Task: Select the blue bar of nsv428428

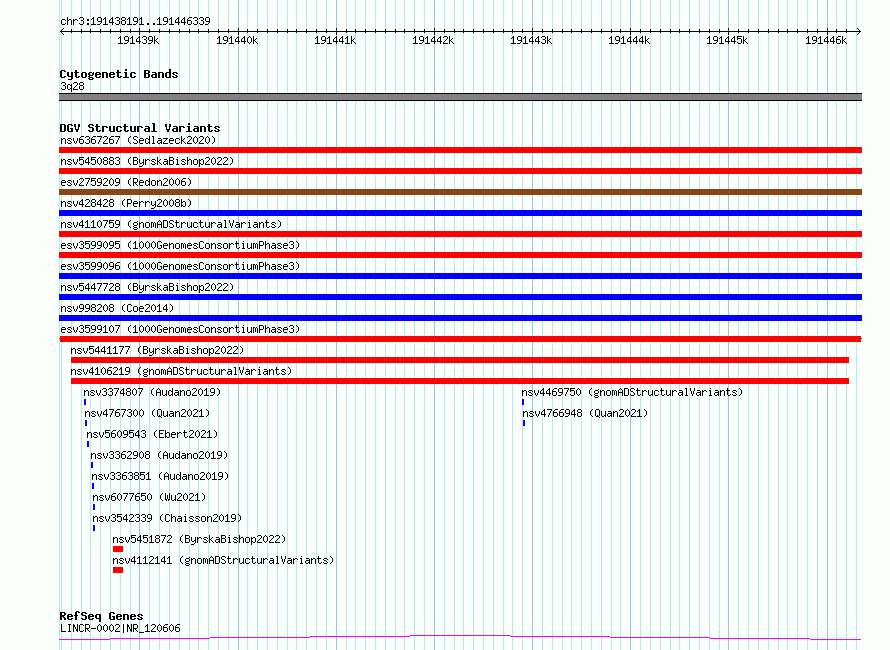Action: [460, 213]
